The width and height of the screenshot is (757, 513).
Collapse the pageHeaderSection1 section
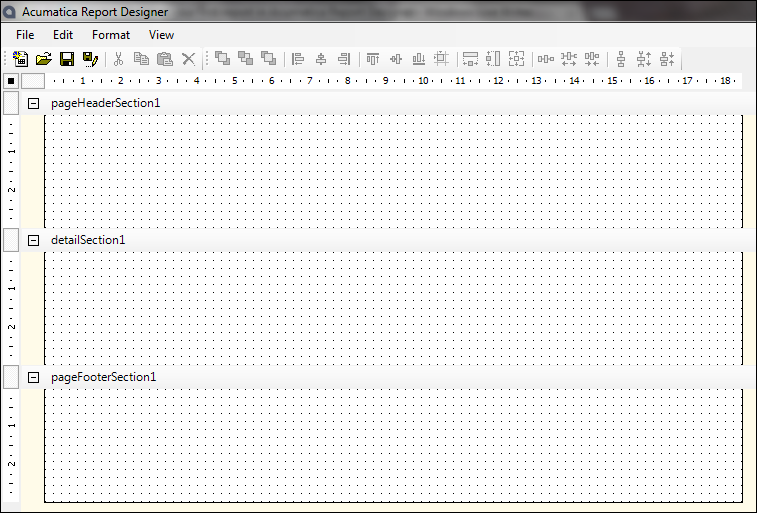[33, 103]
